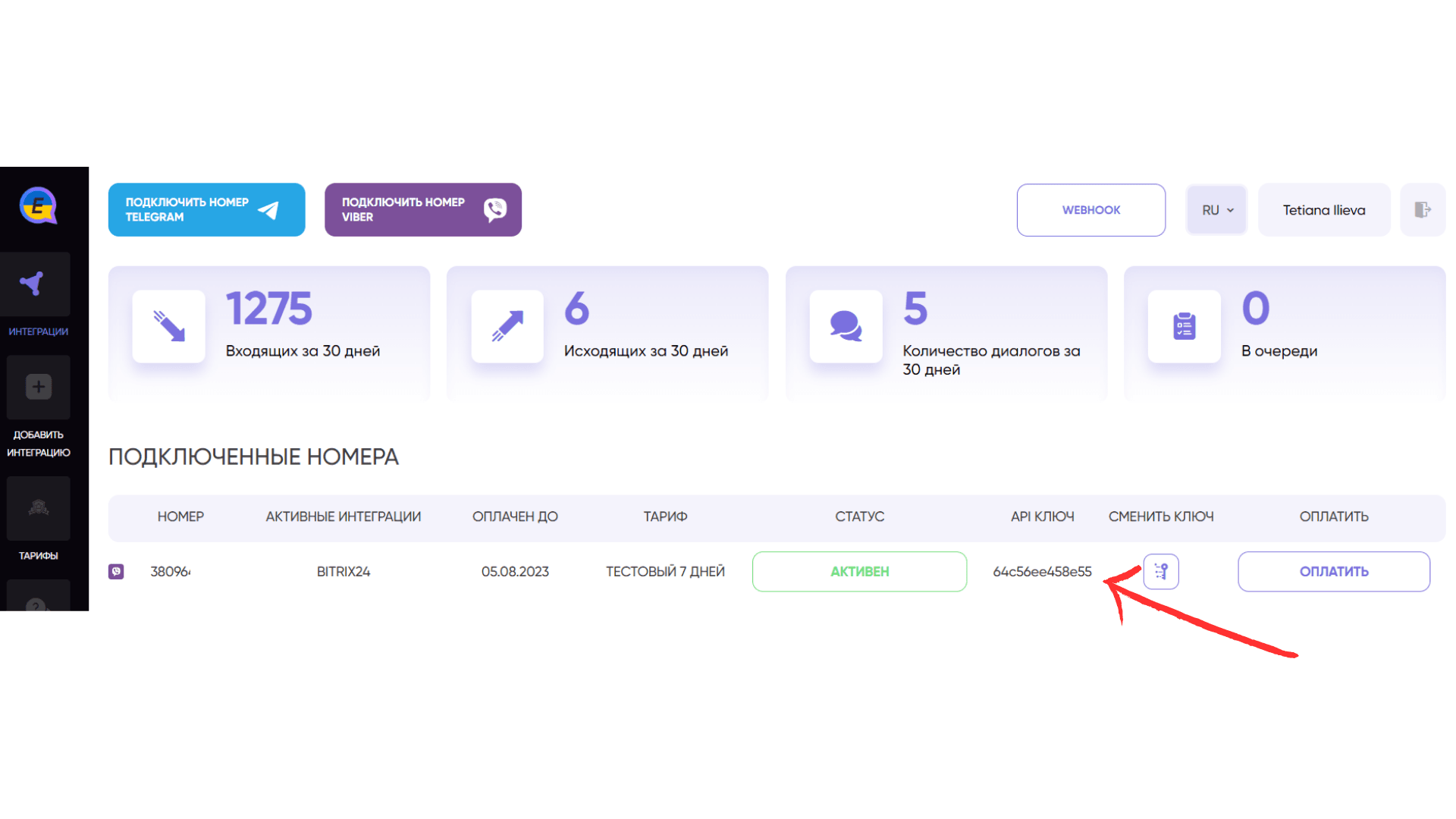Click the API key 64c56ee458e55
This screenshot has width=1456, height=819.
pos(1042,572)
